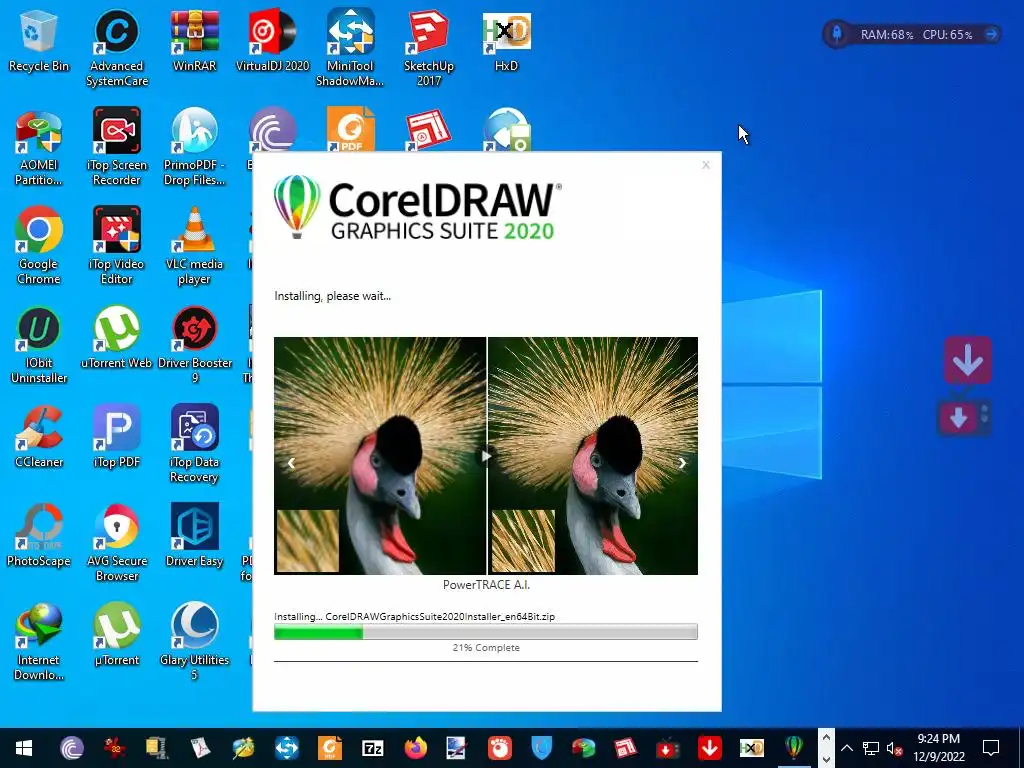Open red download arrow taskbar app
The height and width of the screenshot is (768, 1024).
[x=709, y=748]
